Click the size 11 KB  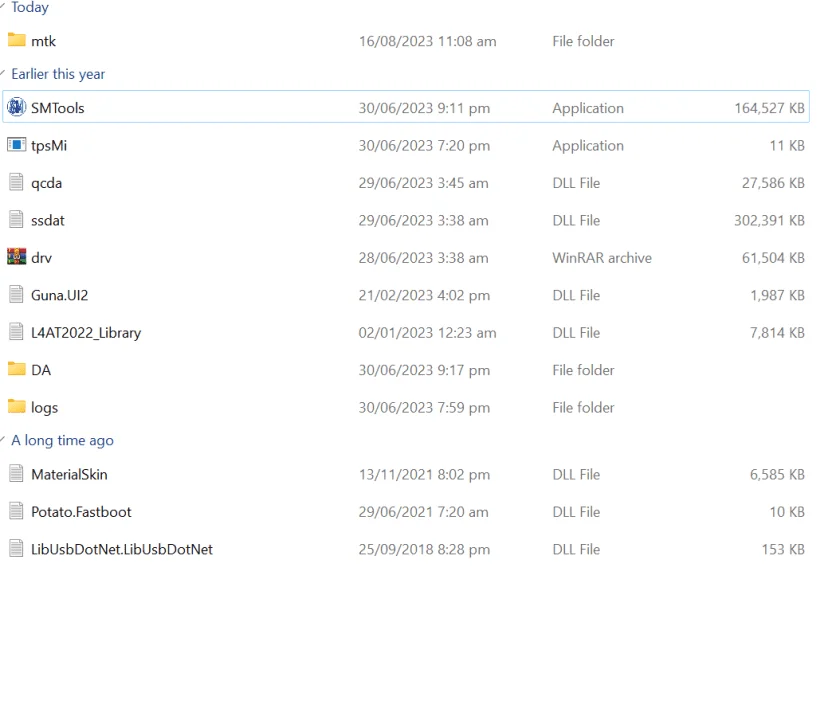point(787,146)
